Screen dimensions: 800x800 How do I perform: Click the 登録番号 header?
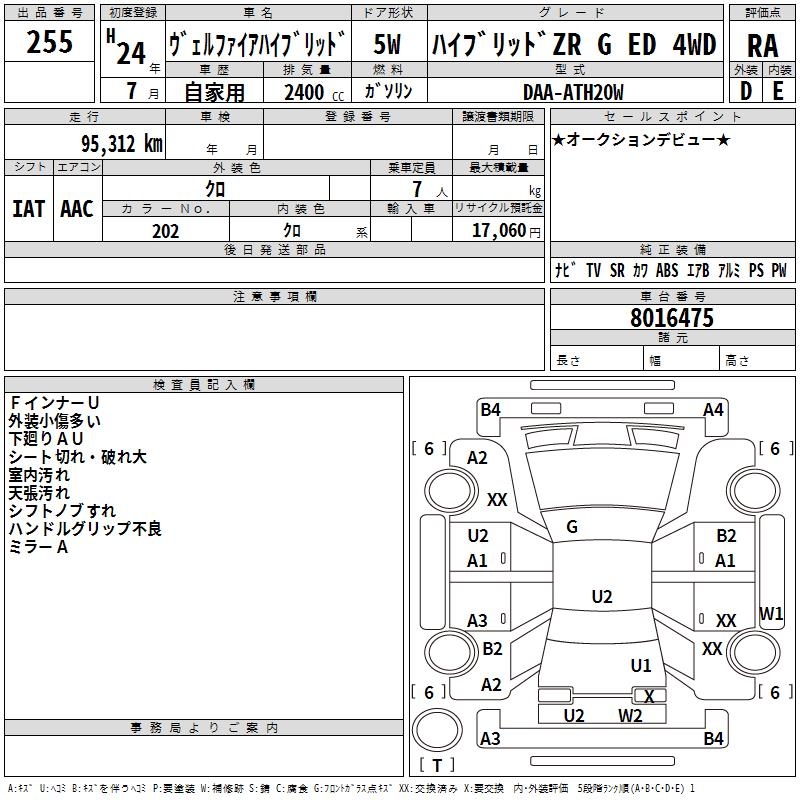coord(358,117)
